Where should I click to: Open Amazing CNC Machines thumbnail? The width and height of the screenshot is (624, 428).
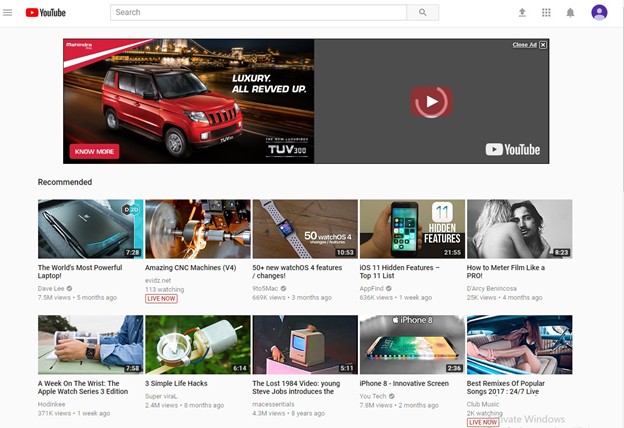click(198, 229)
